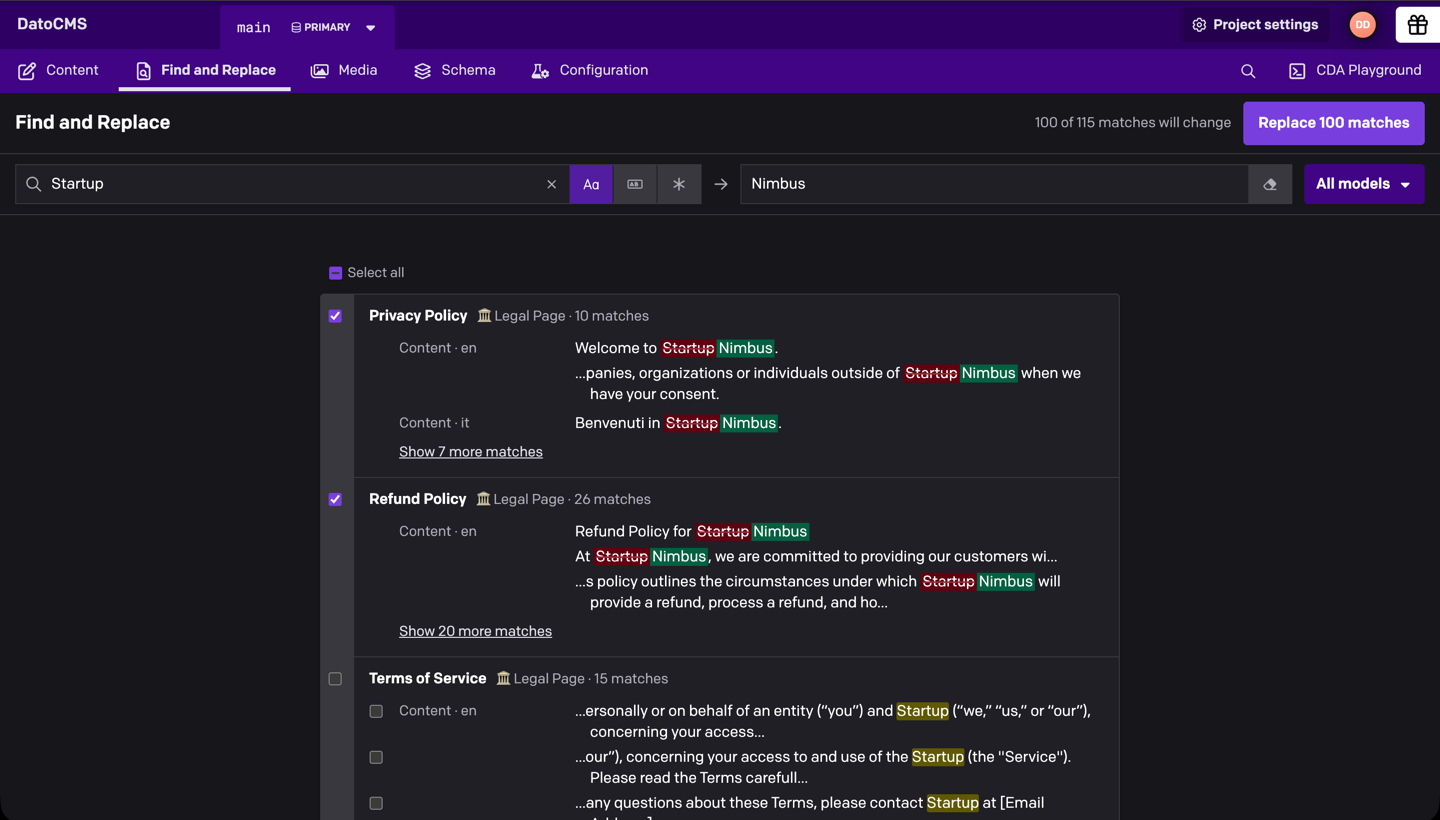Click the Media tab image icon
The width and height of the screenshot is (1440, 820).
320,71
